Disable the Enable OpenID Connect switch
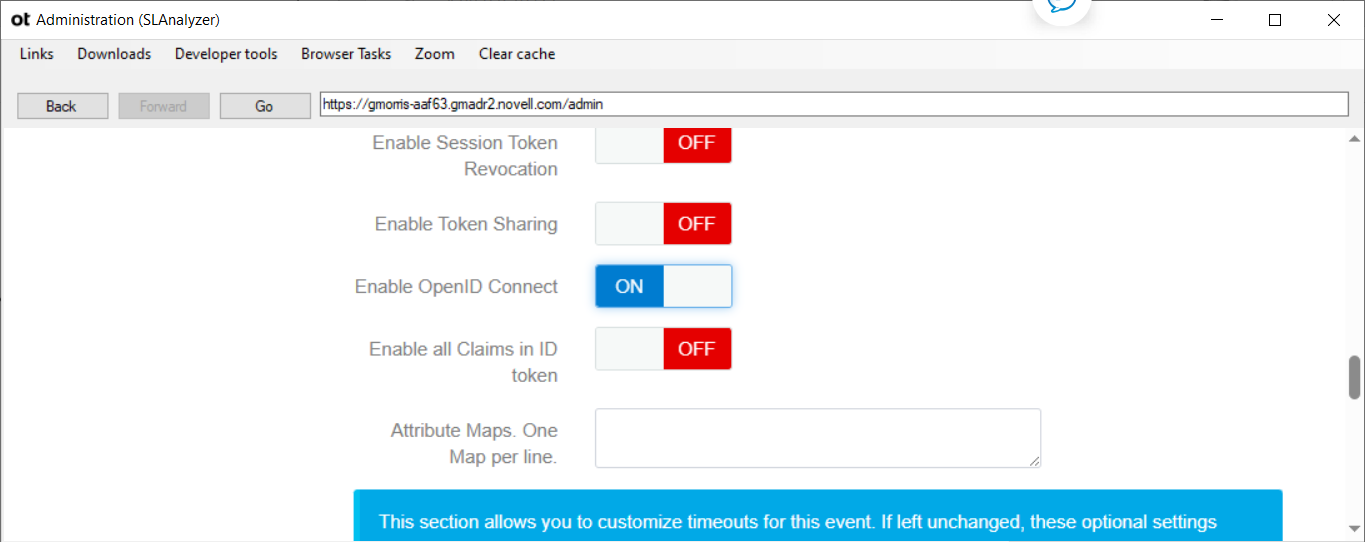 tap(664, 286)
